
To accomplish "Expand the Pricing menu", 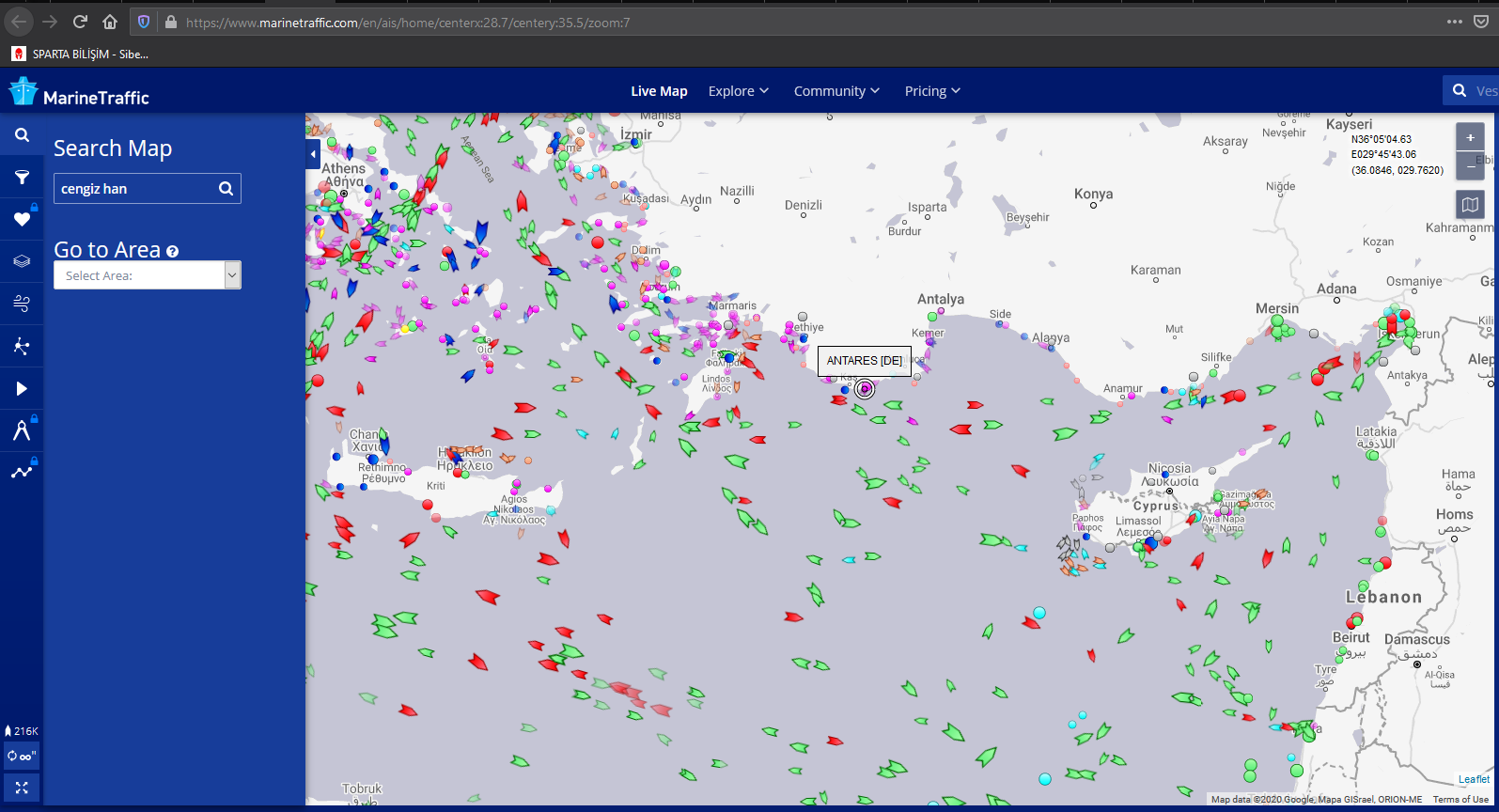I will 932,91.
